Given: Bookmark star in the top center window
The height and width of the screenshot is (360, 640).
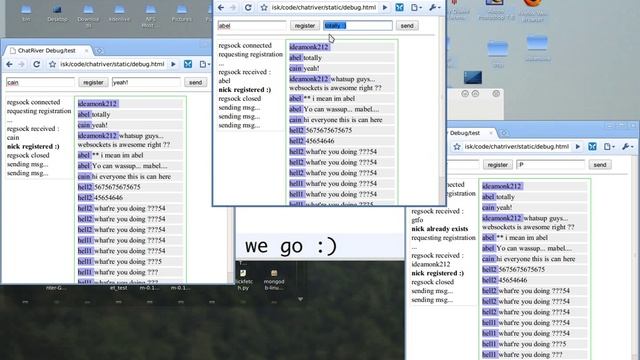Looking at the screenshot, I should (x=264, y=7).
